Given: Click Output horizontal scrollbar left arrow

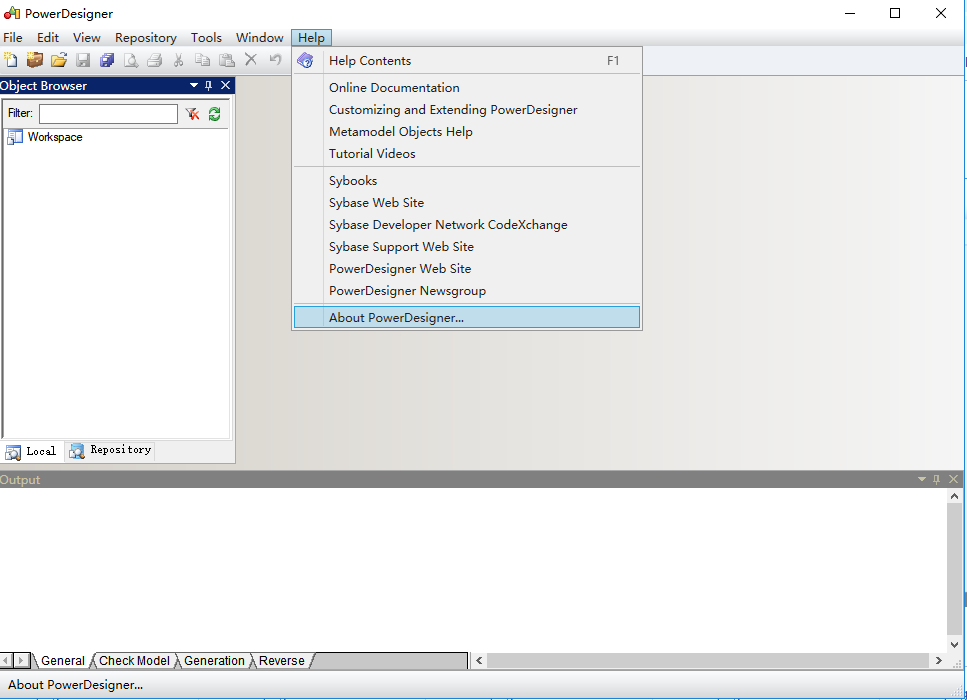Looking at the screenshot, I should pos(479,661).
